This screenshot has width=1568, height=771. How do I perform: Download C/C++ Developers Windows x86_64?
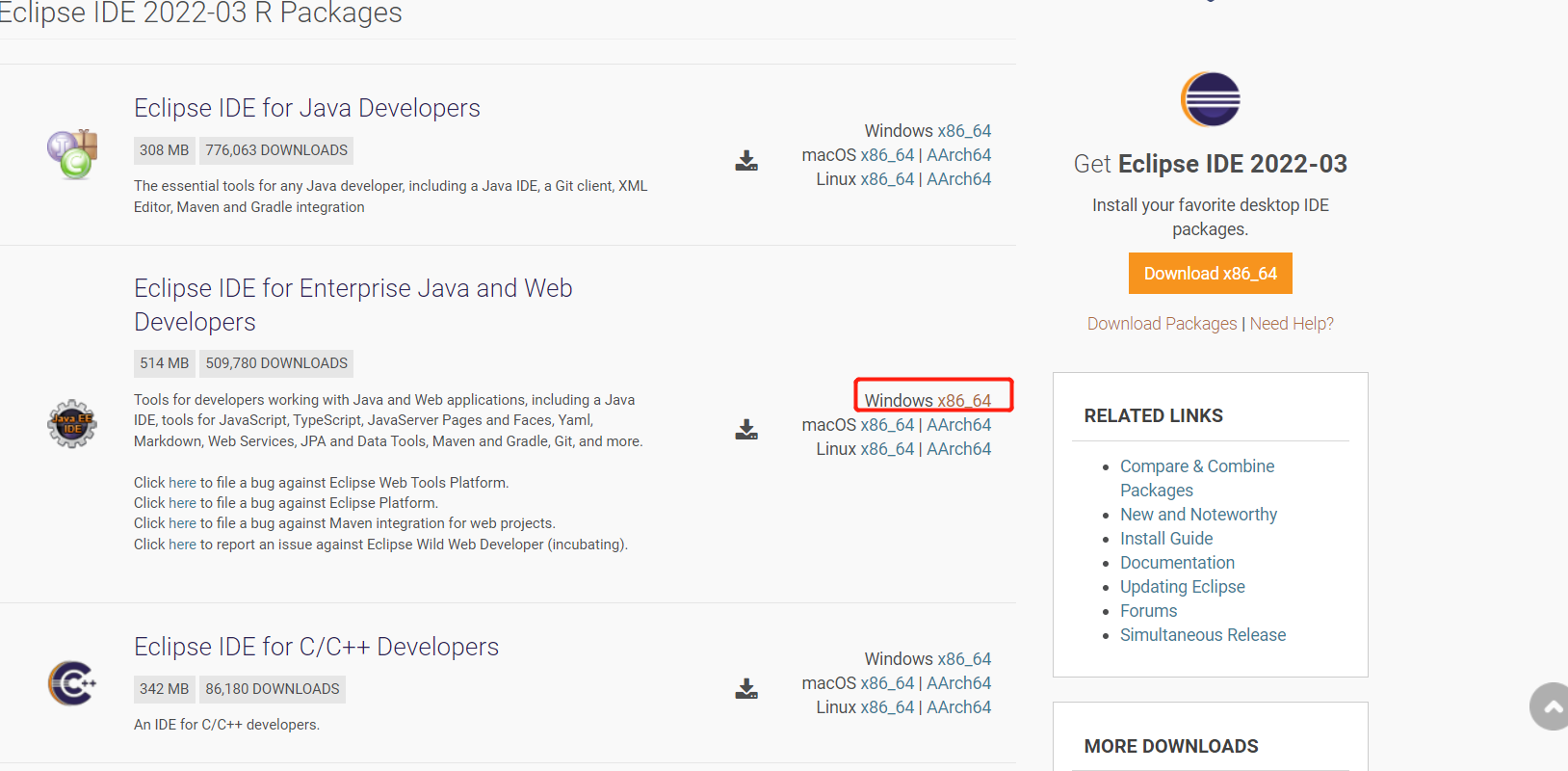click(x=964, y=659)
